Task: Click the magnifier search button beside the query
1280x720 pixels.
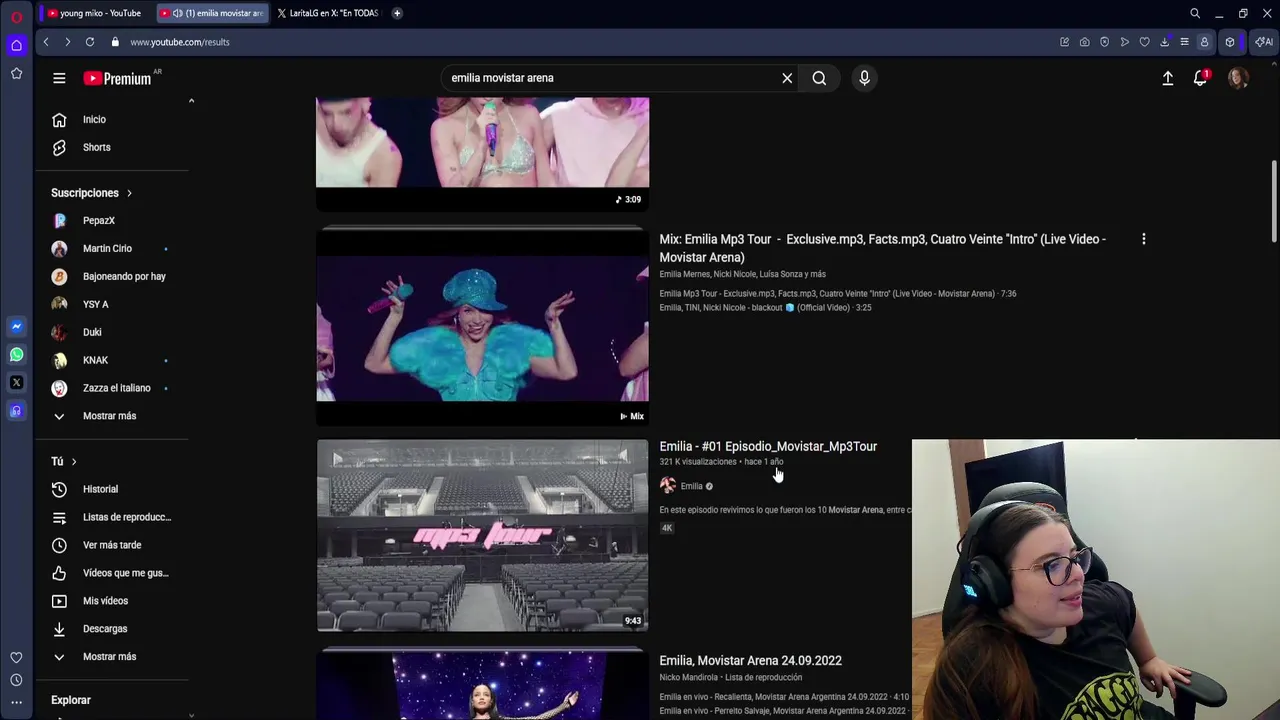Action: (819, 78)
